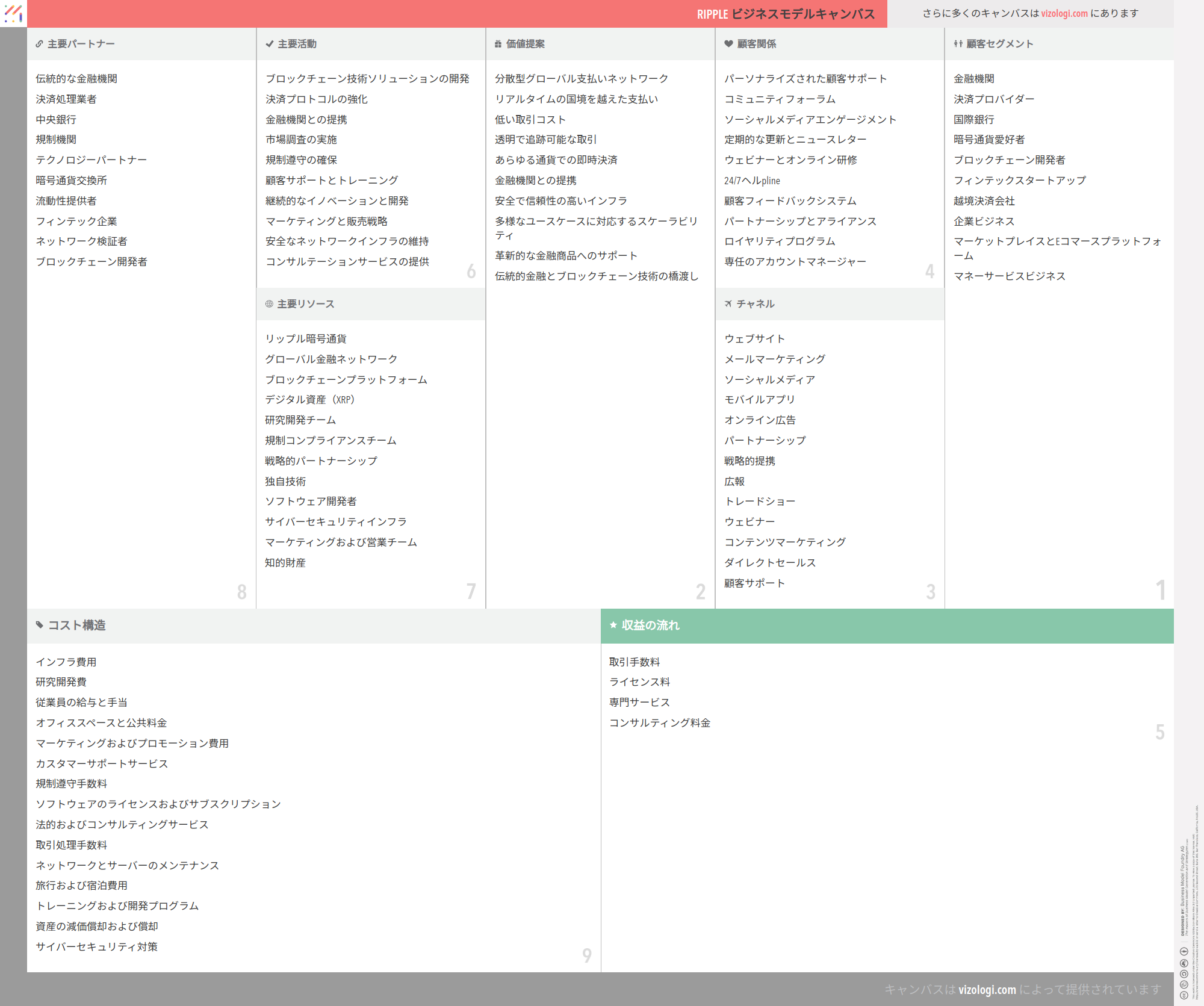Select 分散型グローバル支払いネットワーク value item
The width and height of the screenshot is (1204, 1006).
coord(581,79)
